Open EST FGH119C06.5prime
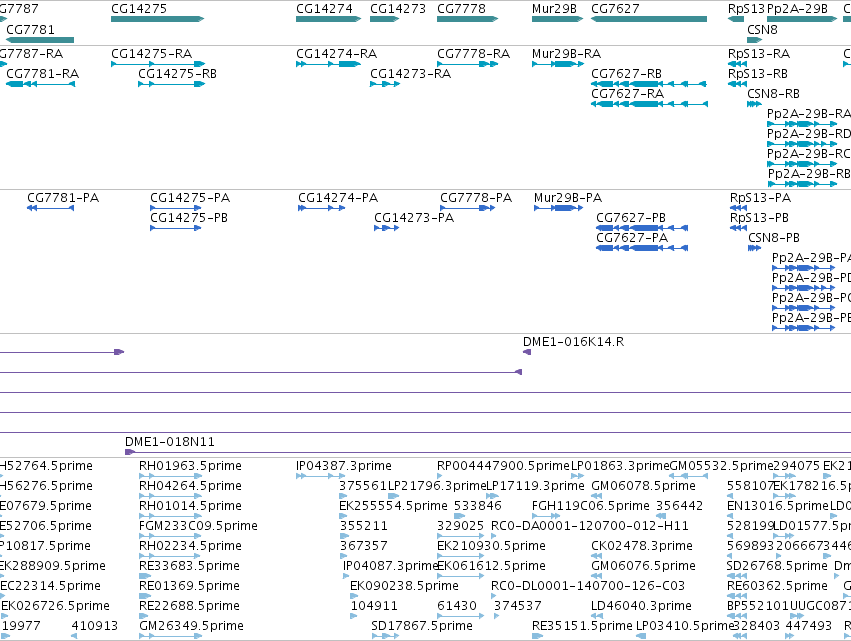 point(590,506)
